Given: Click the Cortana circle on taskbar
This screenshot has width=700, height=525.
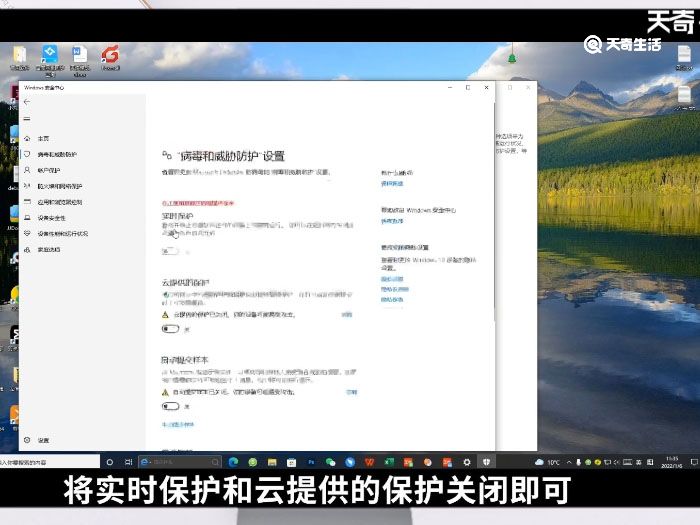Looking at the screenshot, I should pyautogui.click(x=109, y=462).
